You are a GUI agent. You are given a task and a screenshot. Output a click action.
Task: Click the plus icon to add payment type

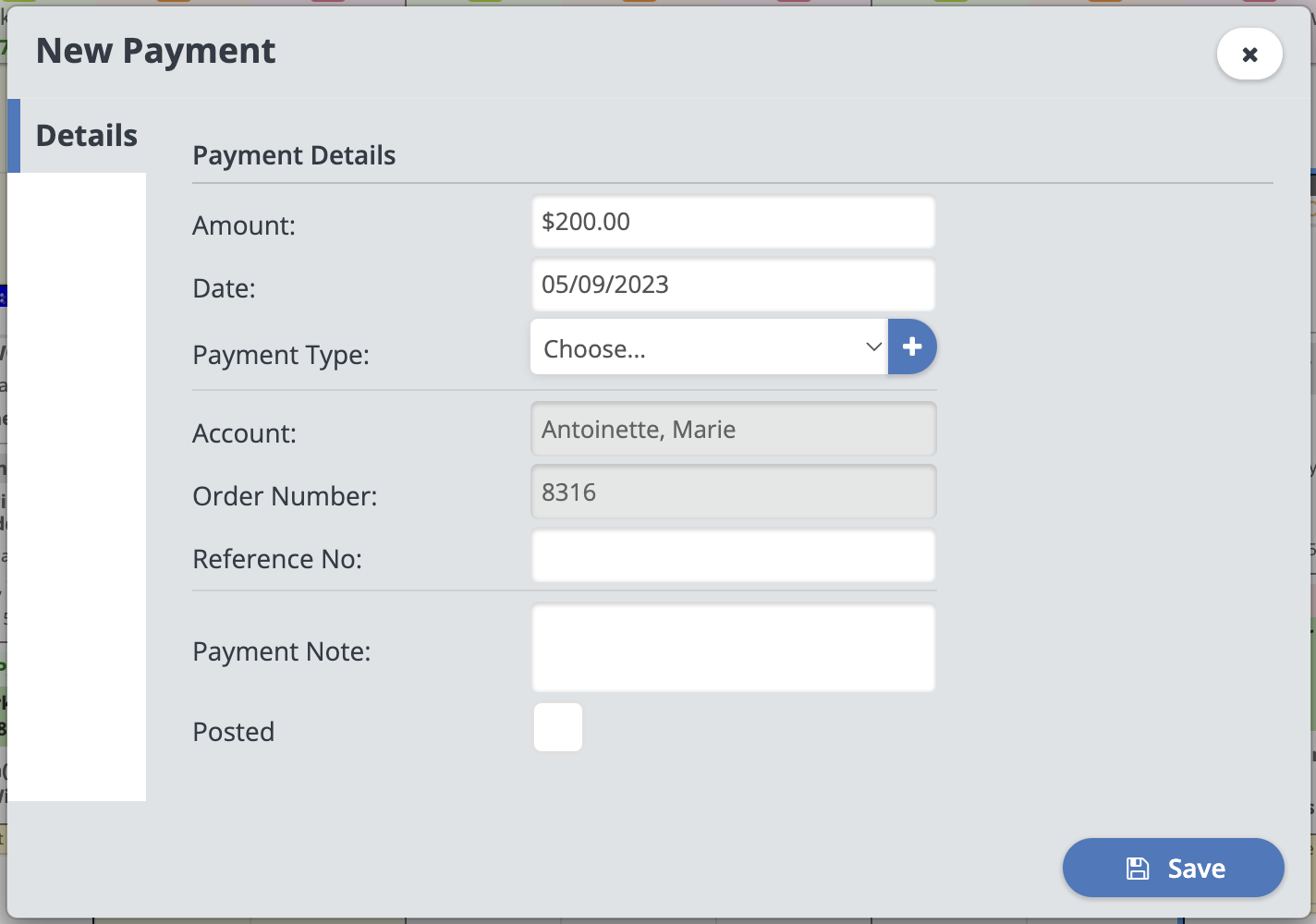[x=912, y=346]
